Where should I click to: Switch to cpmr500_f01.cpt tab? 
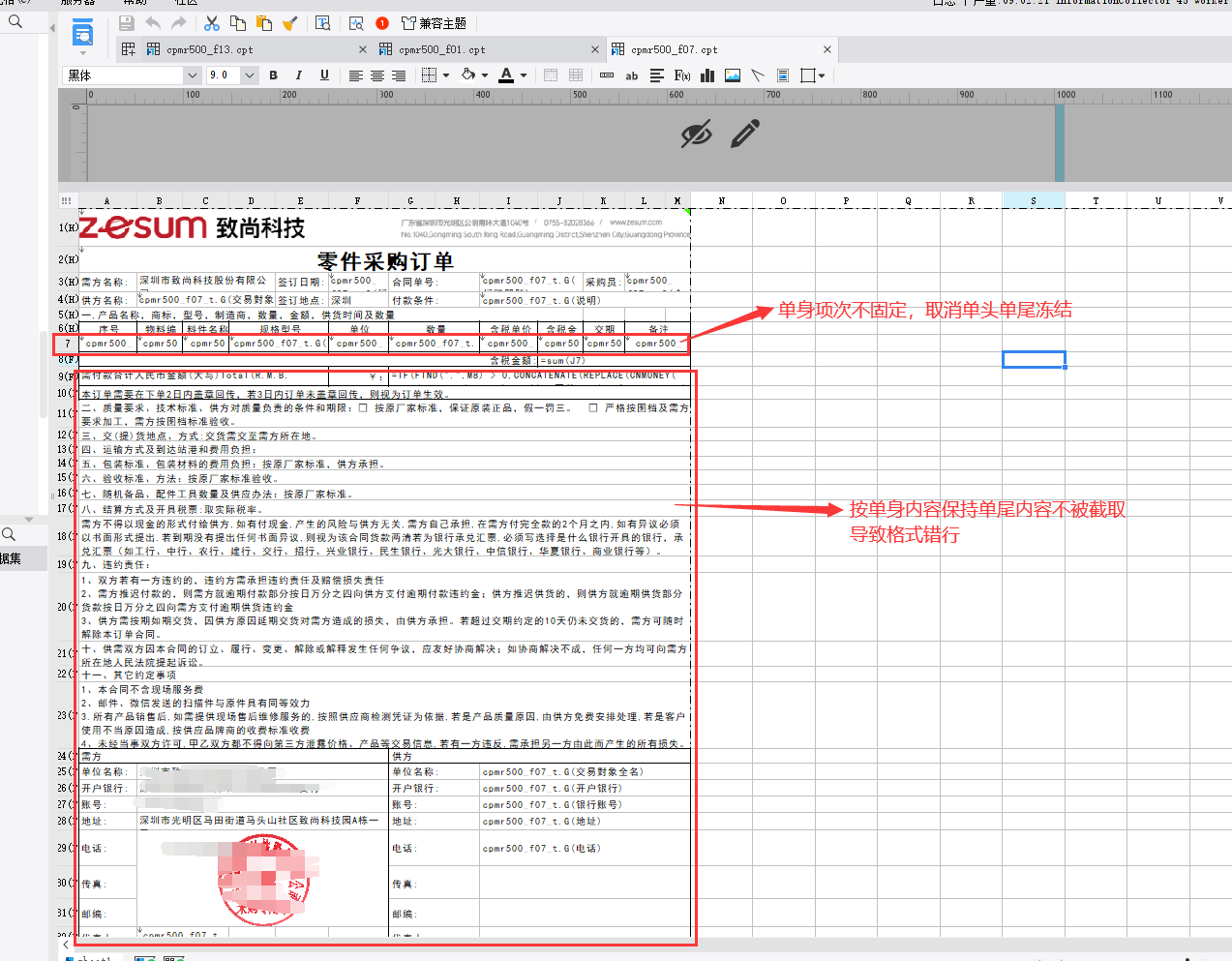442,49
